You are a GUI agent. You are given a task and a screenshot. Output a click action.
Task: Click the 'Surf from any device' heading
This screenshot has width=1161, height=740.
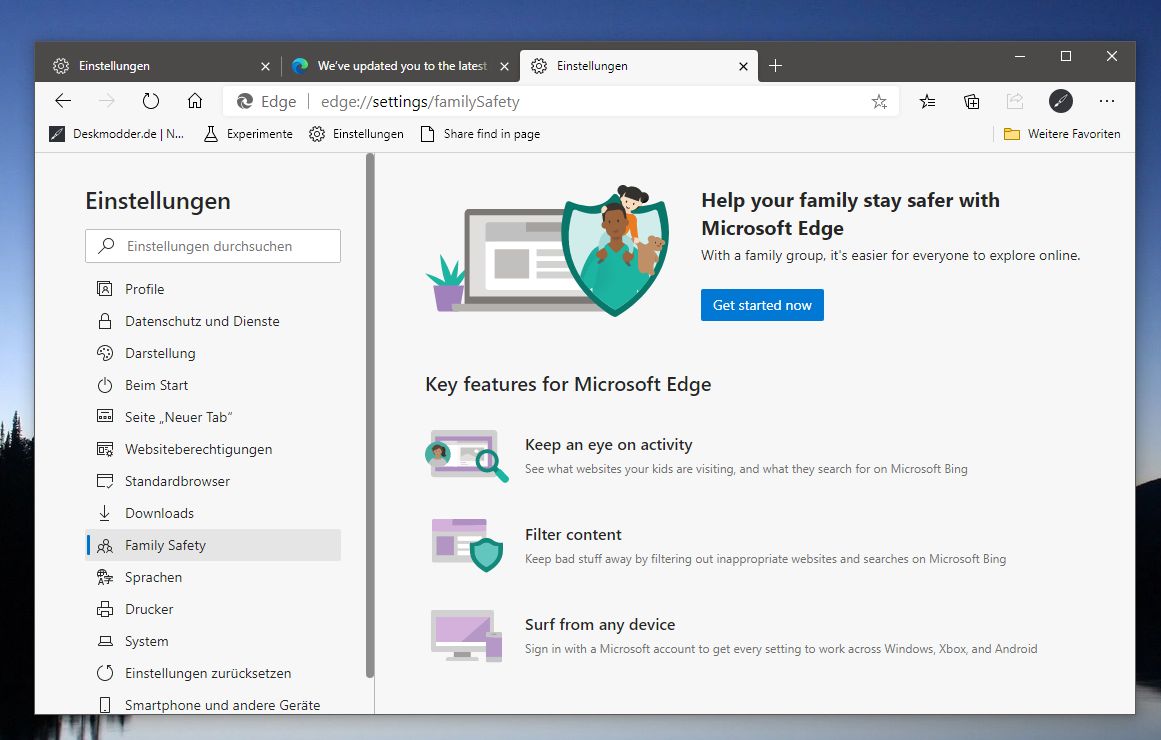click(600, 624)
